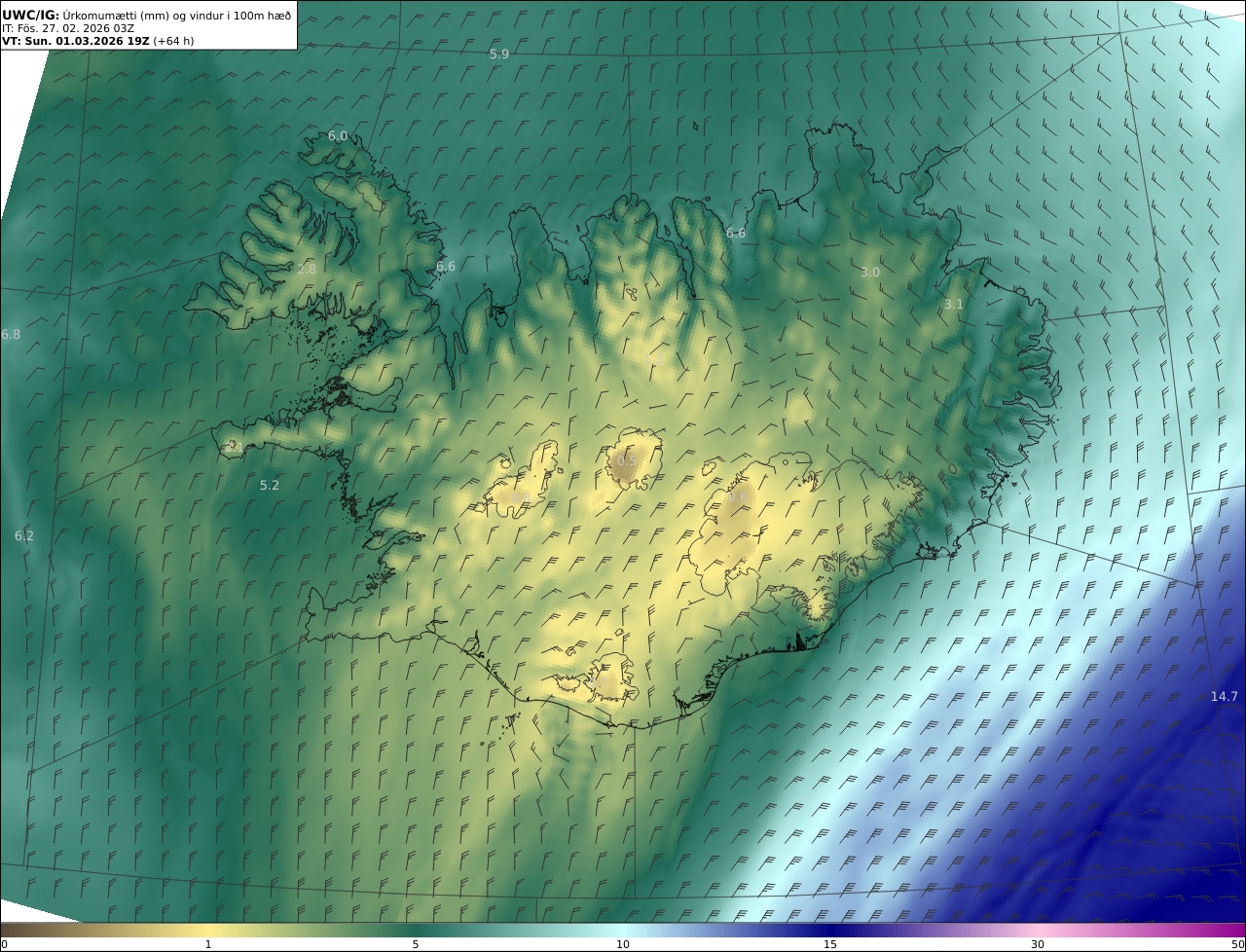The image size is (1246, 952).
Task: Click the '(+64 h)' forecast offset
Action: [172, 41]
